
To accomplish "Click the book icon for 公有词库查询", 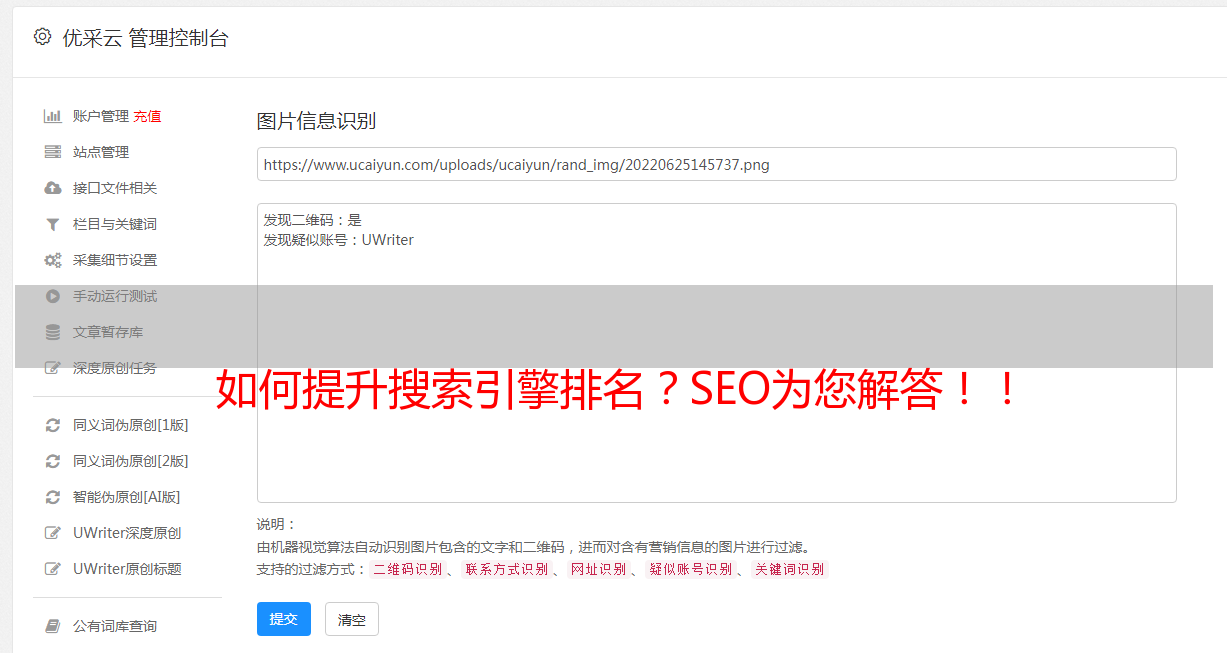I will [x=53, y=626].
